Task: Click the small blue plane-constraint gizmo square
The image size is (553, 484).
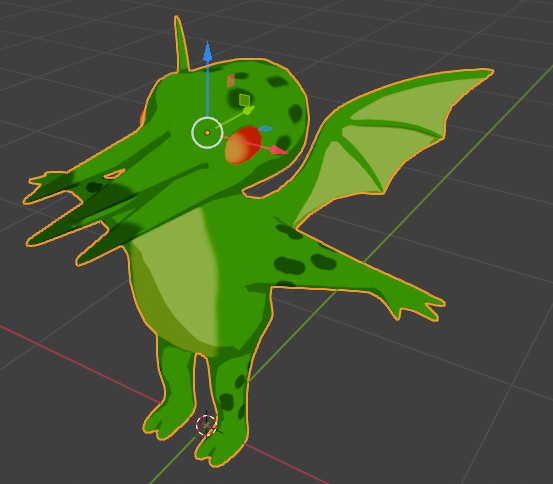Action: (266, 129)
